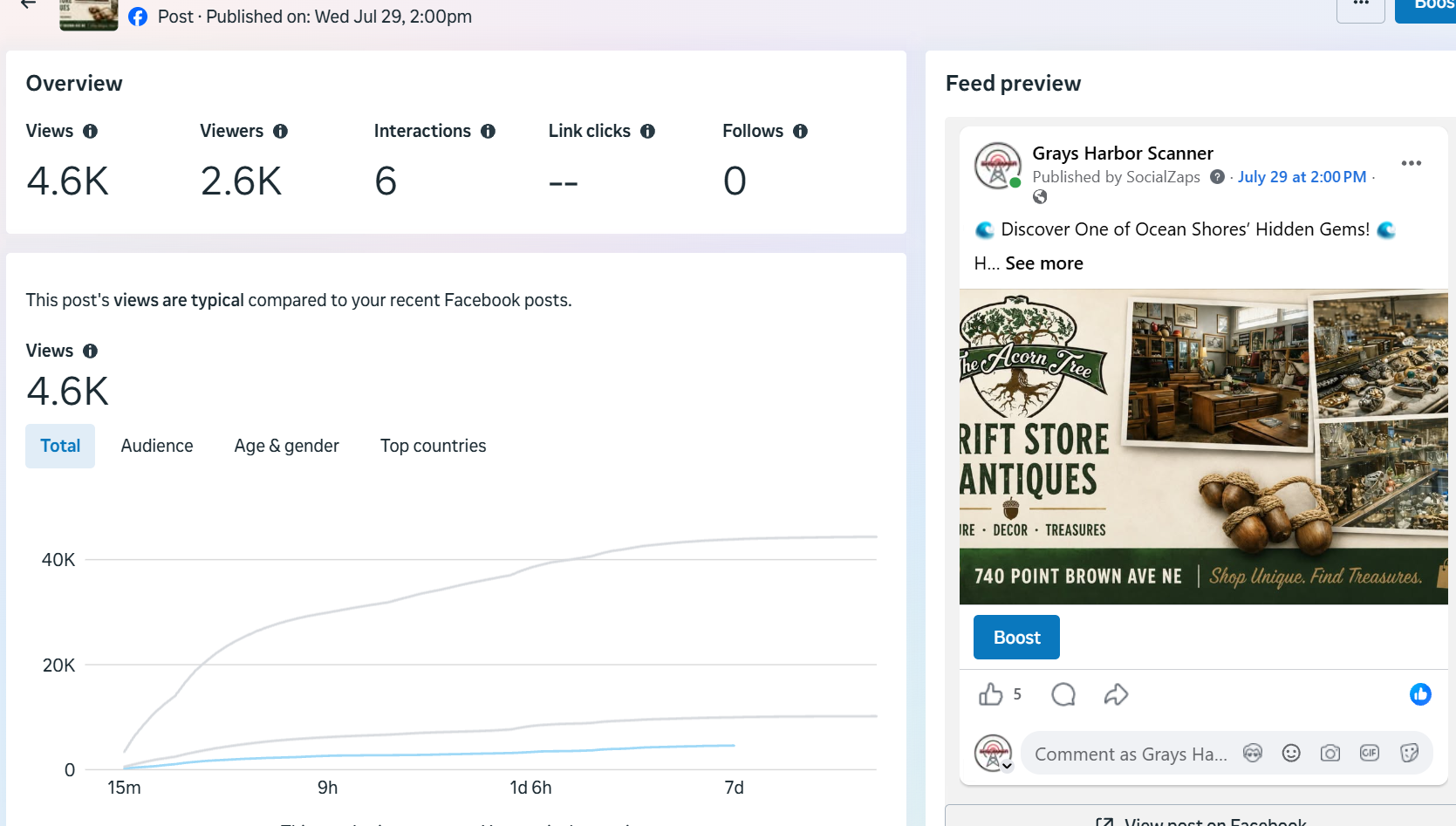Image resolution: width=1456 pixels, height=826 pixels.
Task: Click the Boost button under the post image
Action: tap(1016, 638)
